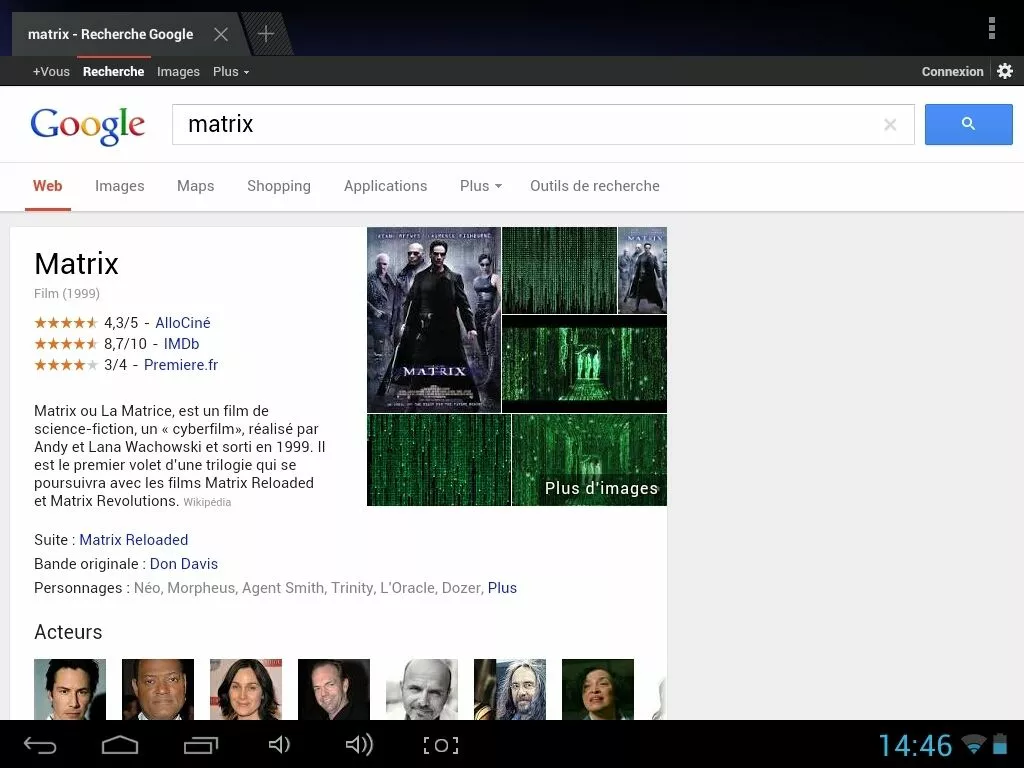Open Google settings gear

(1005, 71)
